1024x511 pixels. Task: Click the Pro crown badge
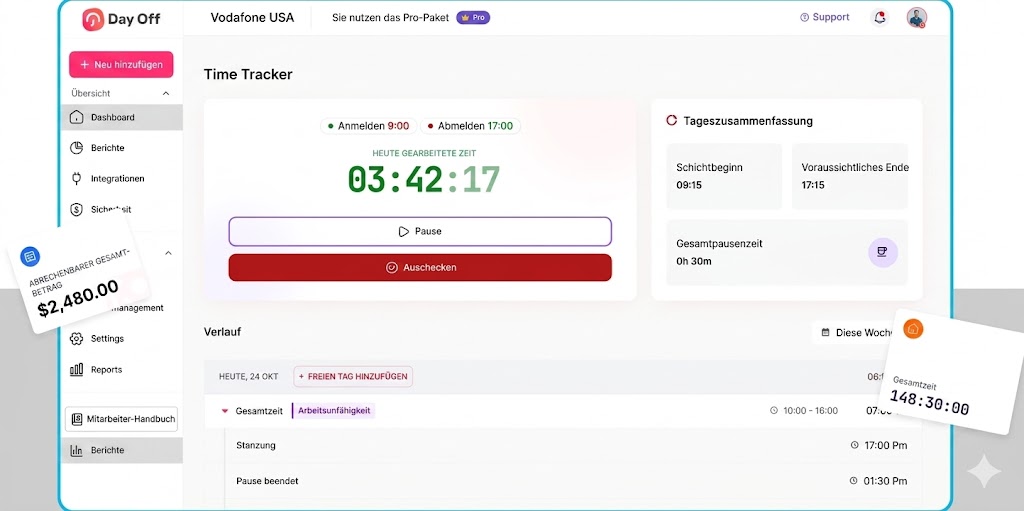pos(473,18)
